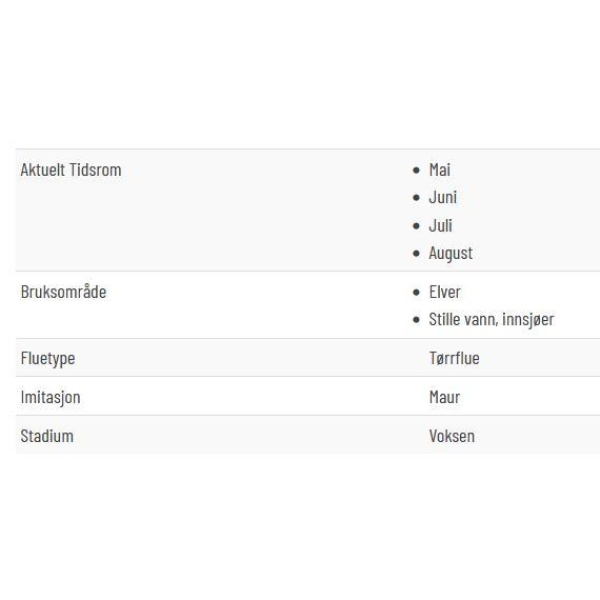This screenshot has height=600, width=600.
Task: Click the bullet beside Elver
Action: 416,292
